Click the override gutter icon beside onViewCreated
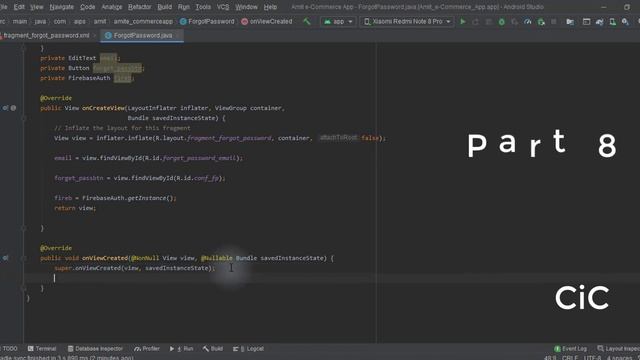640x360 pixels. tap(6, 258)
